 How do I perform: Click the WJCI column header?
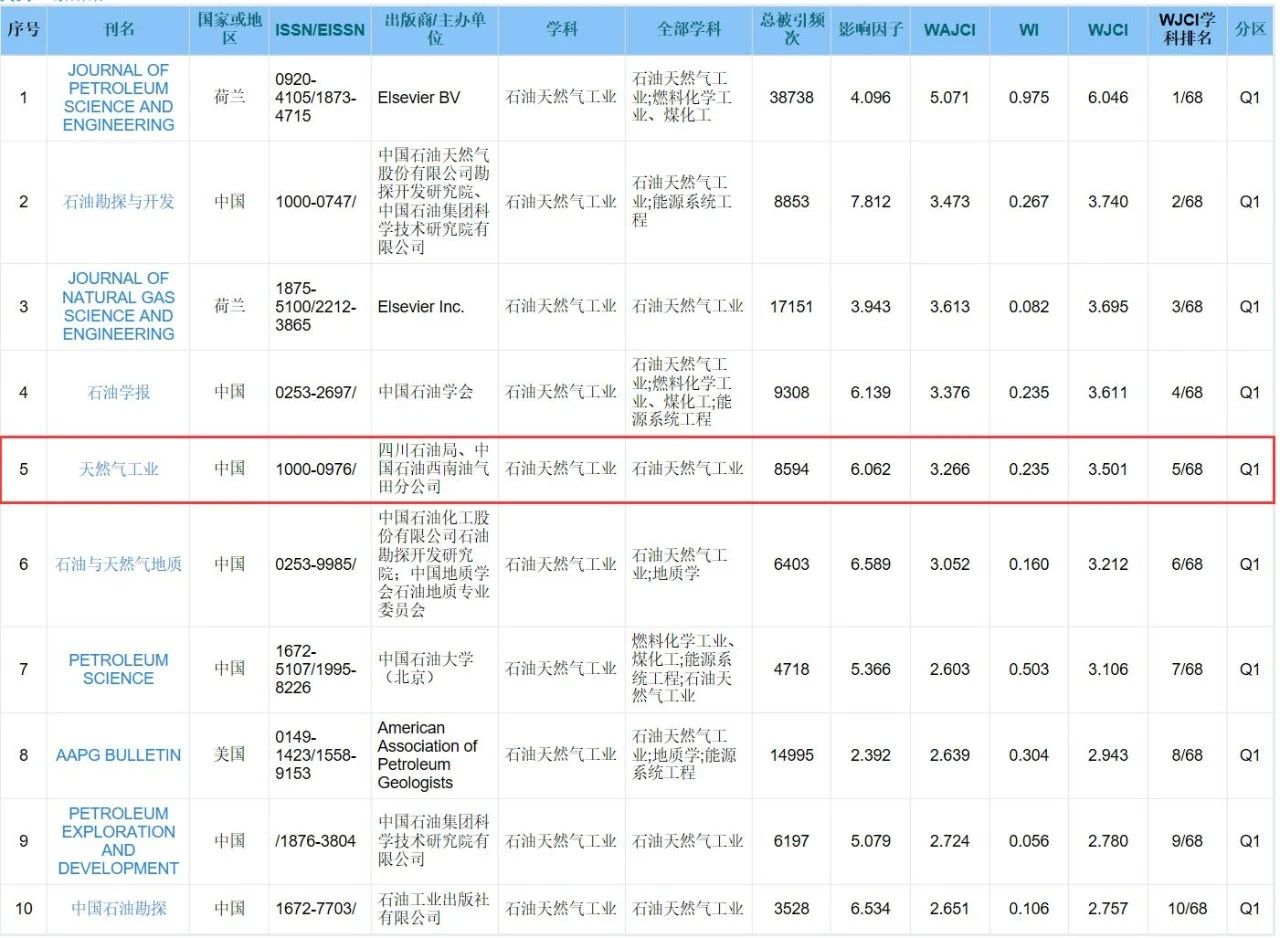(x=1108, y=30)
